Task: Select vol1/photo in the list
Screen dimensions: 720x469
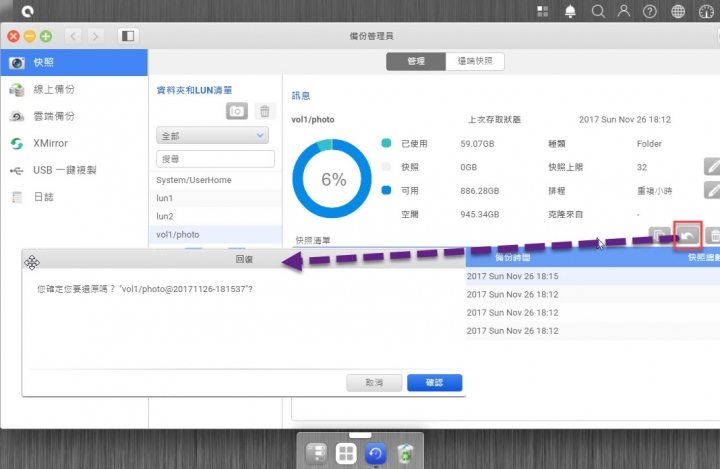Action: (x=215, y=234)
